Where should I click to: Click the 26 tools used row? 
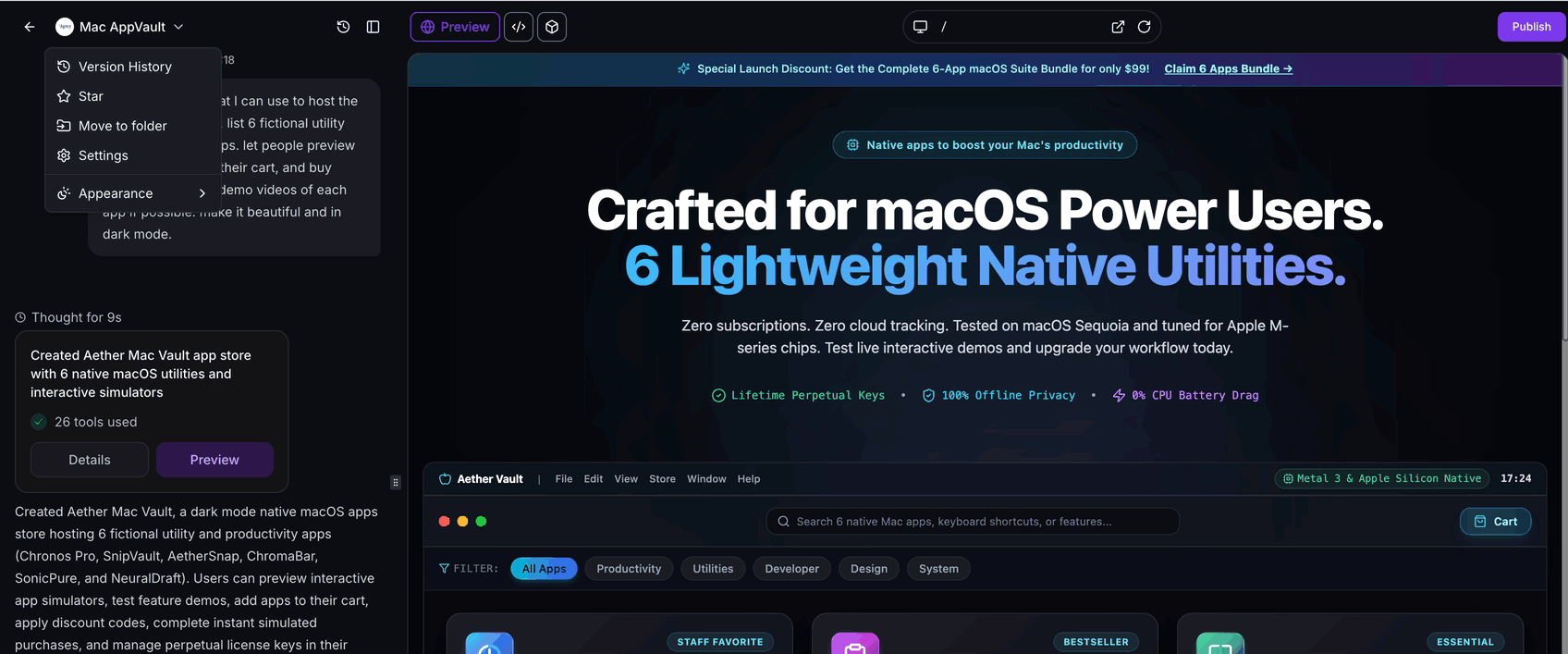[x=84, y=422]
